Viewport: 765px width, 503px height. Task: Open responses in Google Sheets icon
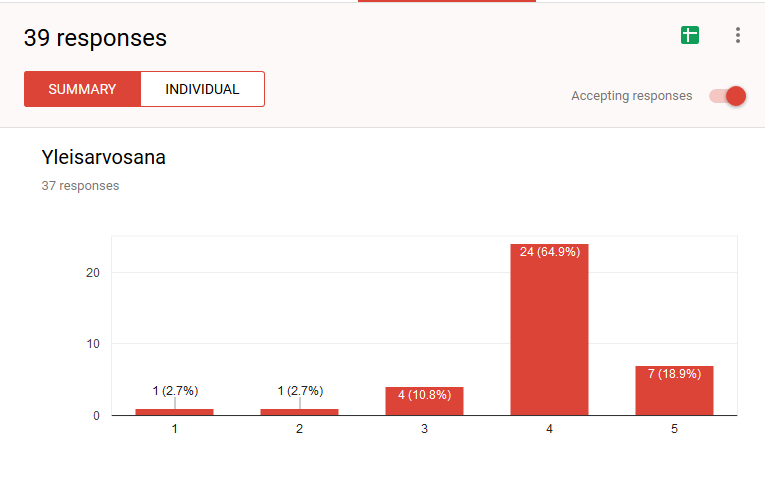[x=689, y=36]
